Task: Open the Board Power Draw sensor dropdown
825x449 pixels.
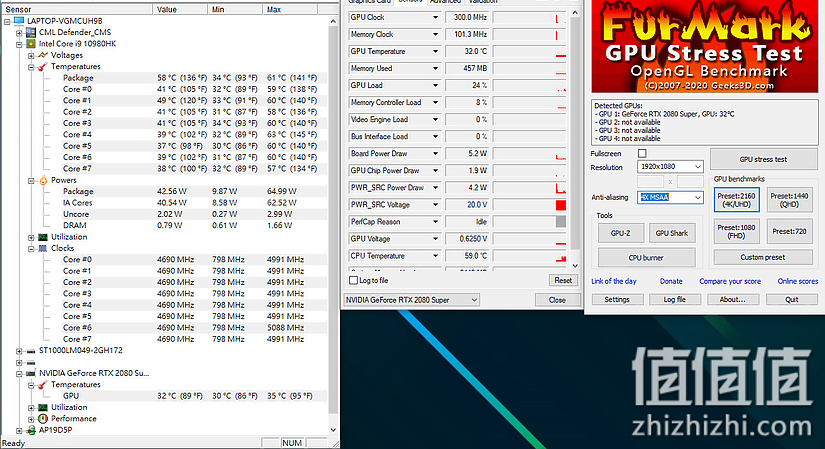Action: tap(435, 154)
